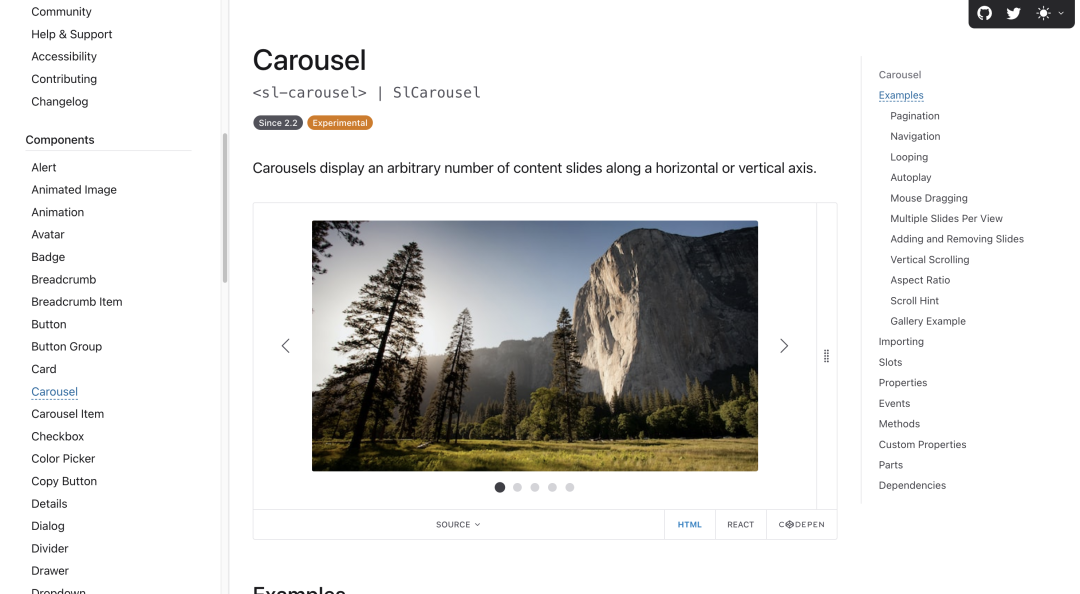Switch to the HTML code tab
This screenshot has height=594, width=1080.
tap(689, 524)
